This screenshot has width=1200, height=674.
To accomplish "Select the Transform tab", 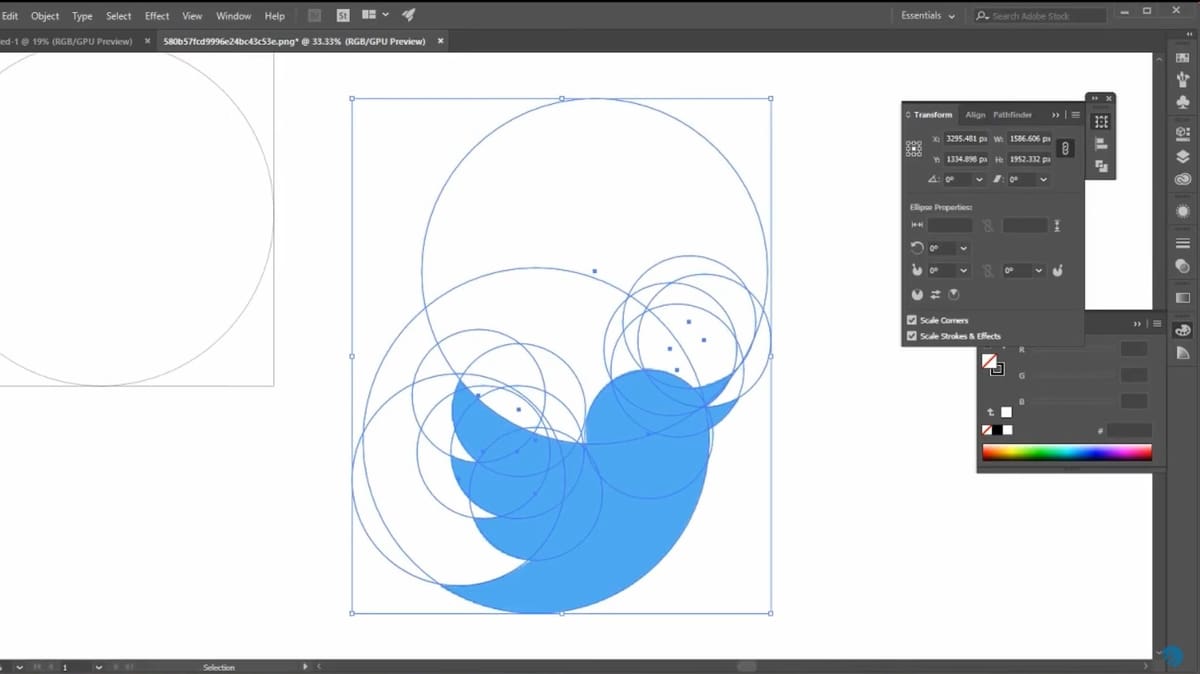I will point(932,115).
